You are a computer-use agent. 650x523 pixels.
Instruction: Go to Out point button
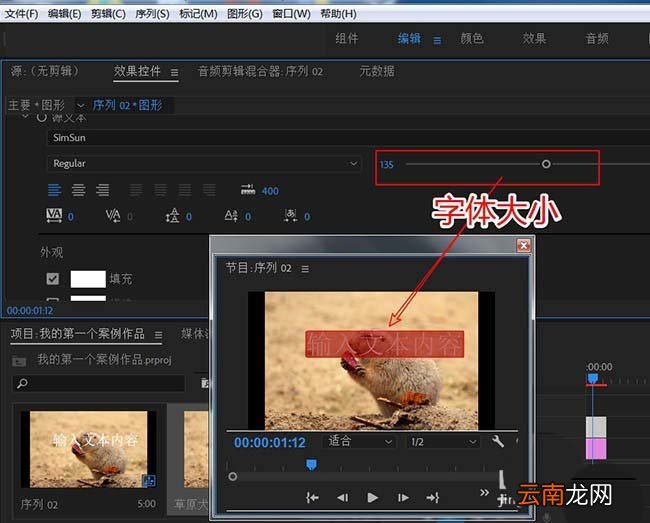pos(433,497)
